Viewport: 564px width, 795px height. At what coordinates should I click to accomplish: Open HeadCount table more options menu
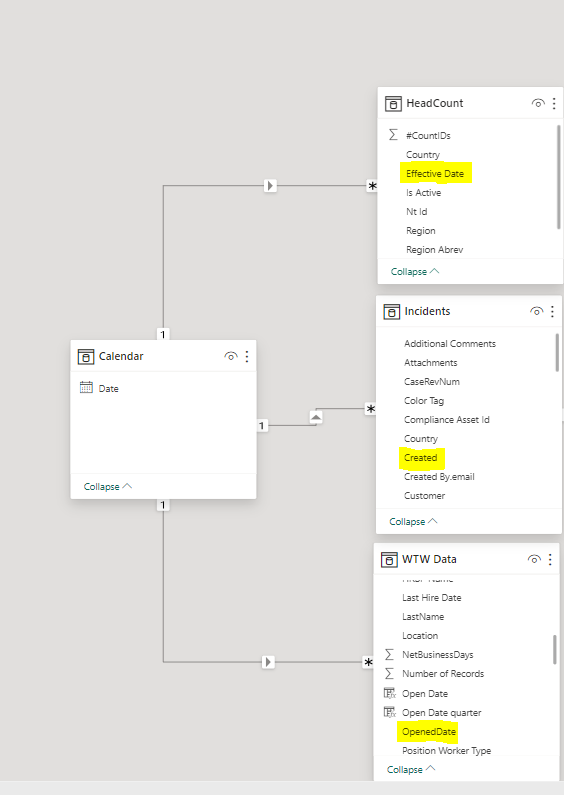554,103
